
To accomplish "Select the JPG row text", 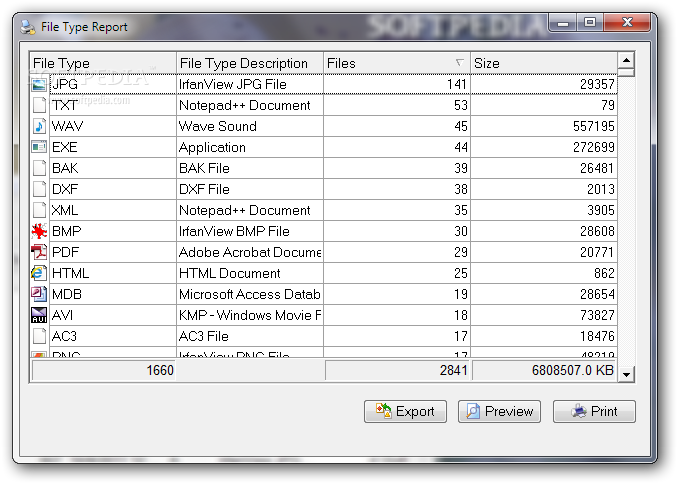I will (x=65, y=84).
